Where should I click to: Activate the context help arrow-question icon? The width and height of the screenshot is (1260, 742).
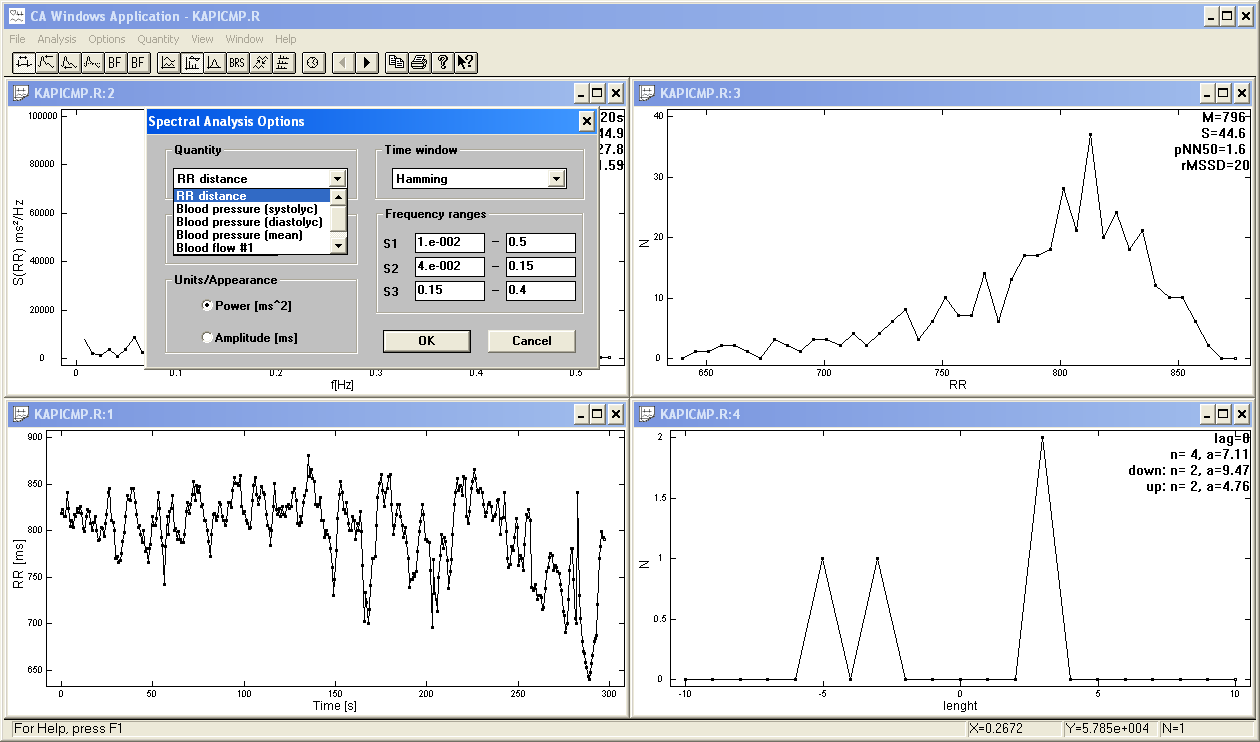[465, 62]
